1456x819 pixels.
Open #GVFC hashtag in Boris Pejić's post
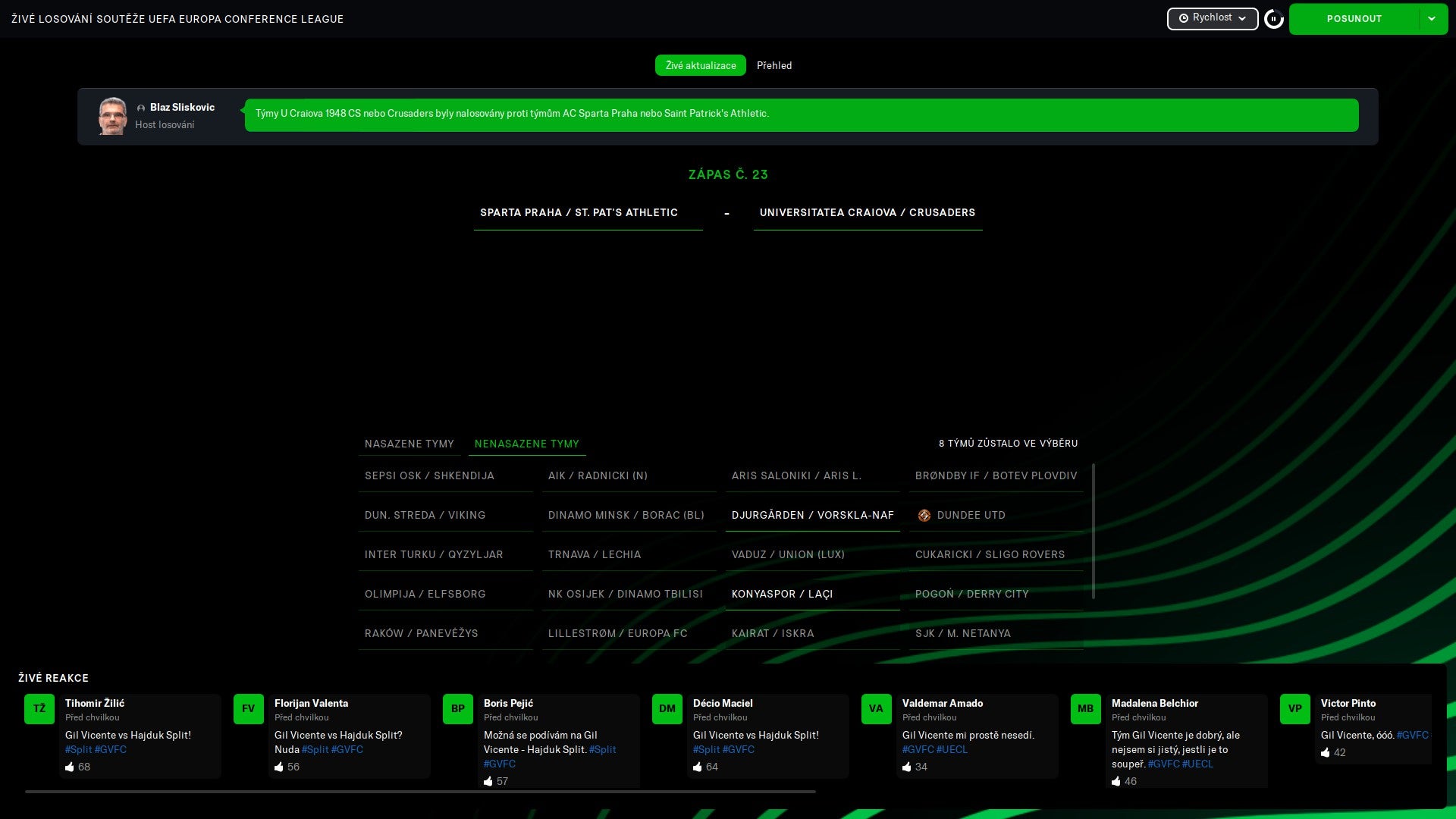coord(500,764)
